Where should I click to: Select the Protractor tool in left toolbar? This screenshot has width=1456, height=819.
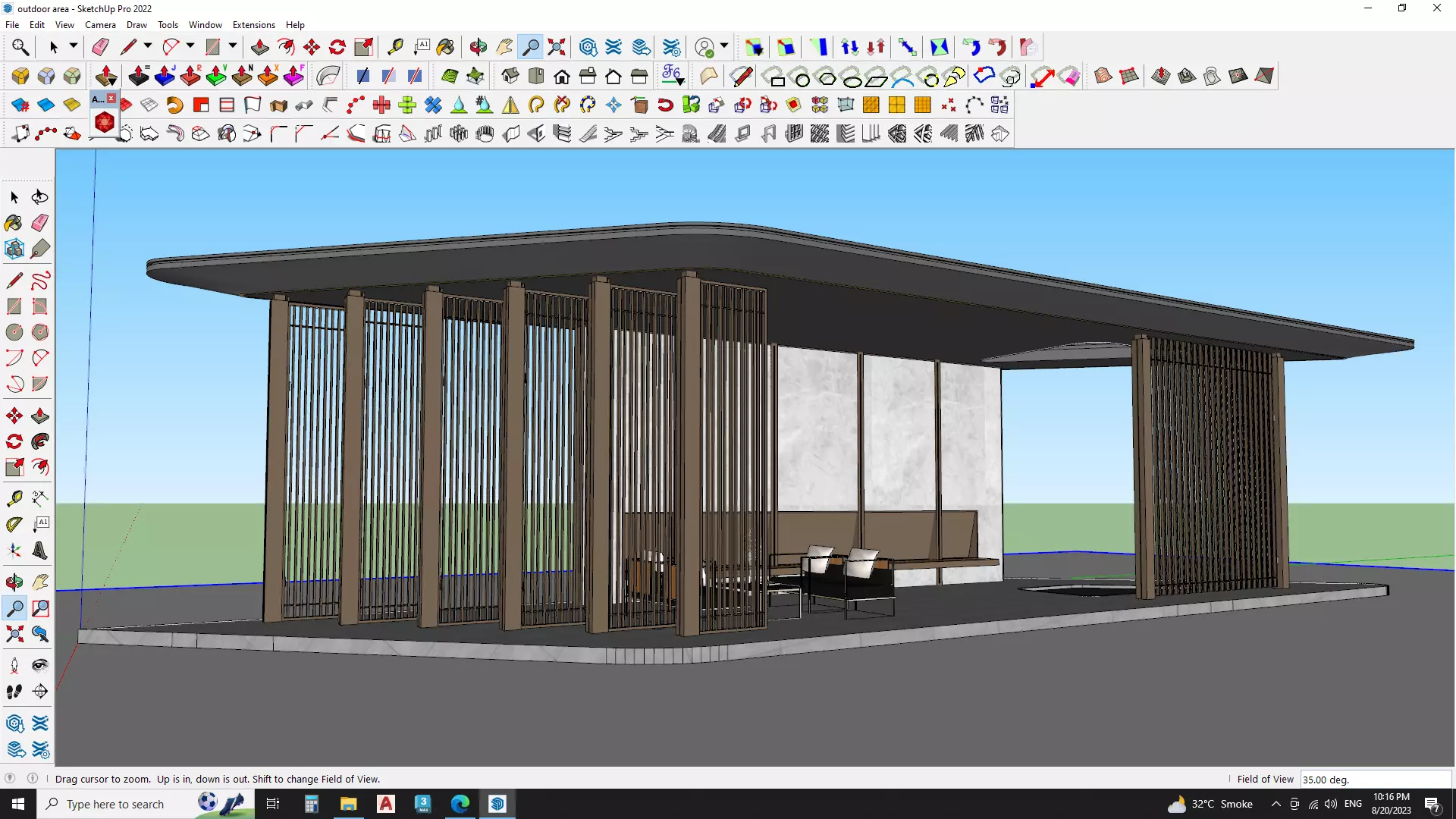point(14,525)
